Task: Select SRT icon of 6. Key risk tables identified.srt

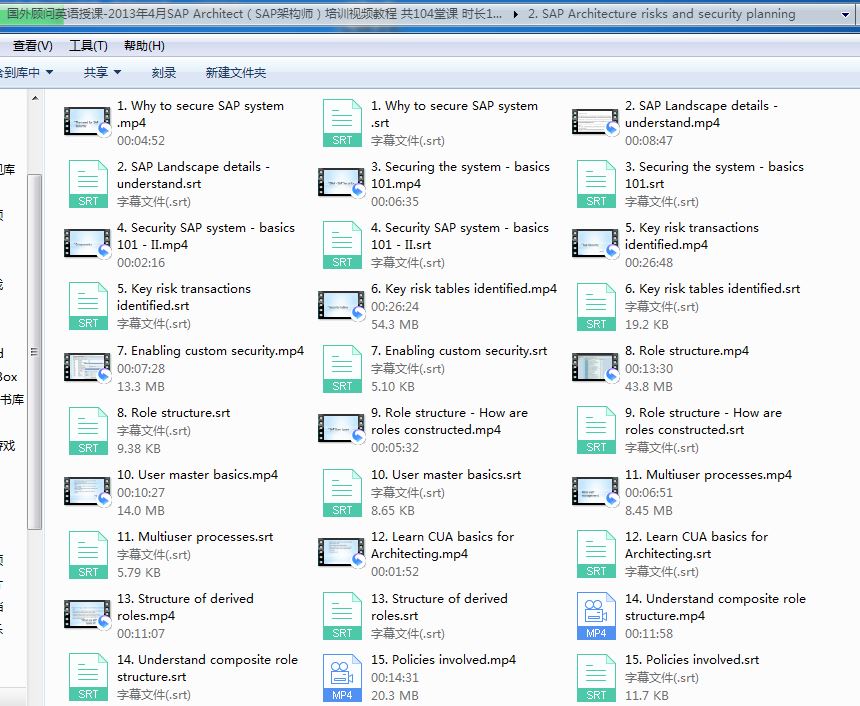Action: pos(596,307)
